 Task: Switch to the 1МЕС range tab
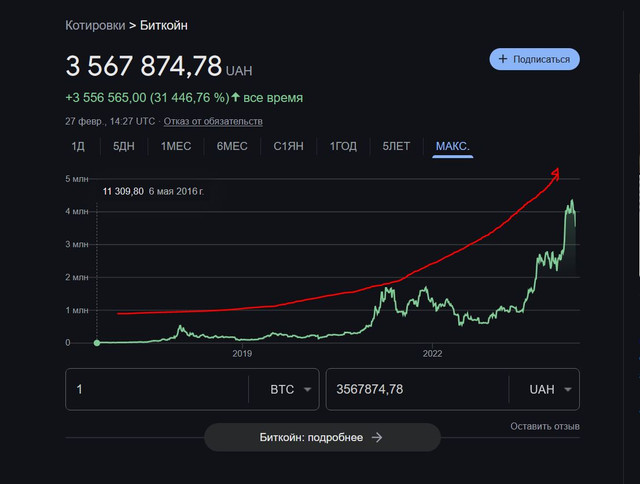click(176, 146)
